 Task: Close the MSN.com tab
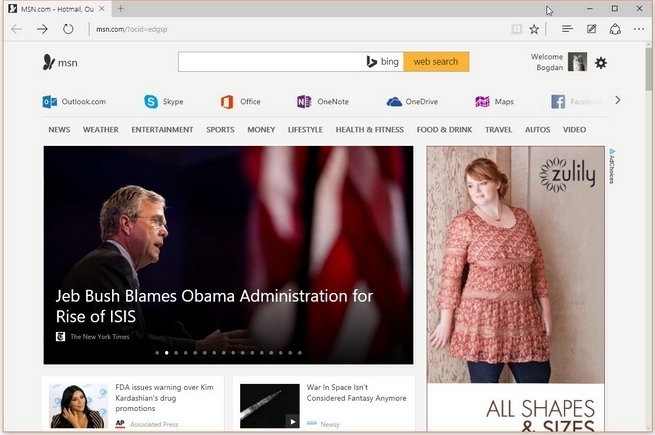(102, 8)
